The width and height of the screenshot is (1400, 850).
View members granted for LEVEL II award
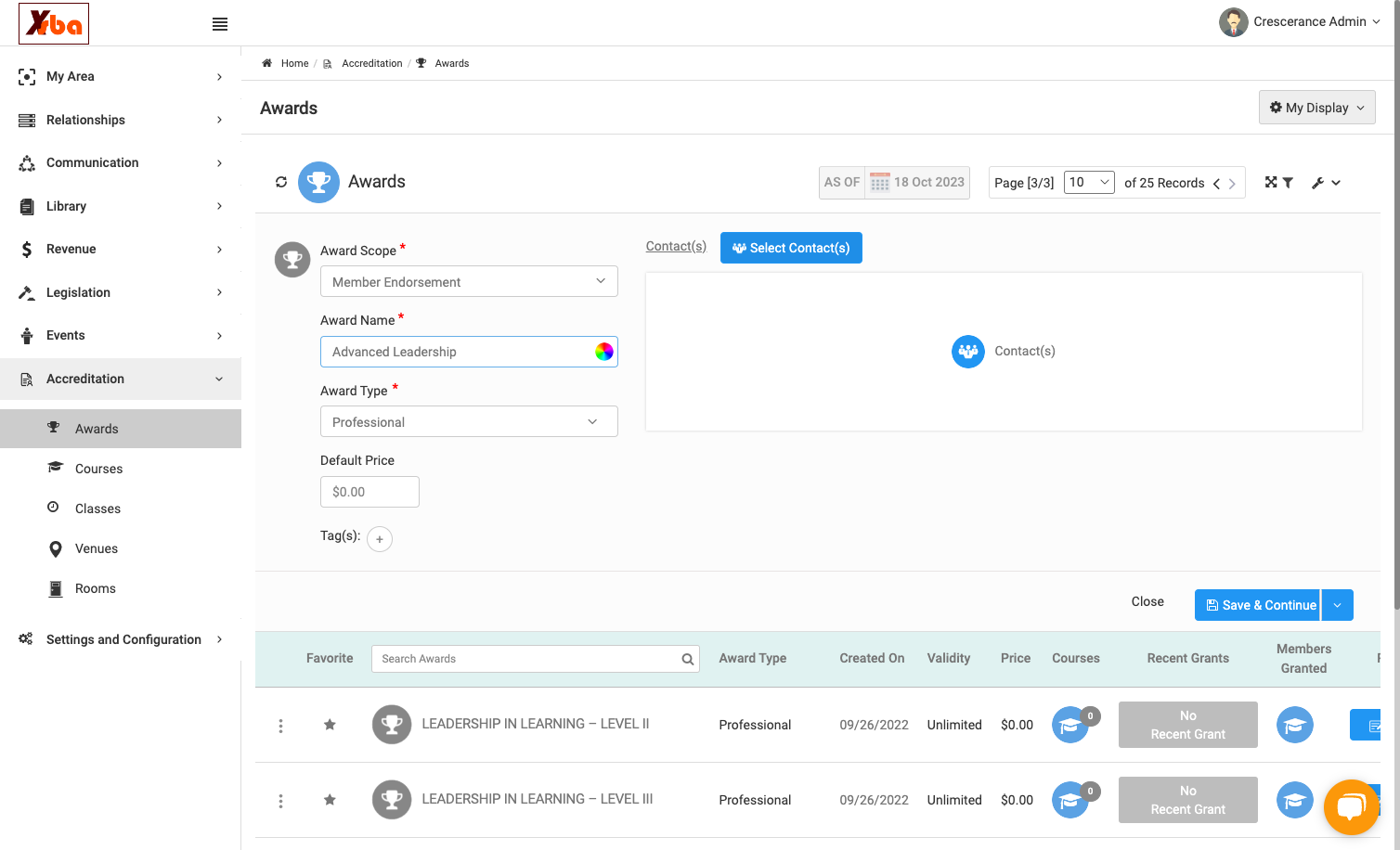coord(1295,725)
